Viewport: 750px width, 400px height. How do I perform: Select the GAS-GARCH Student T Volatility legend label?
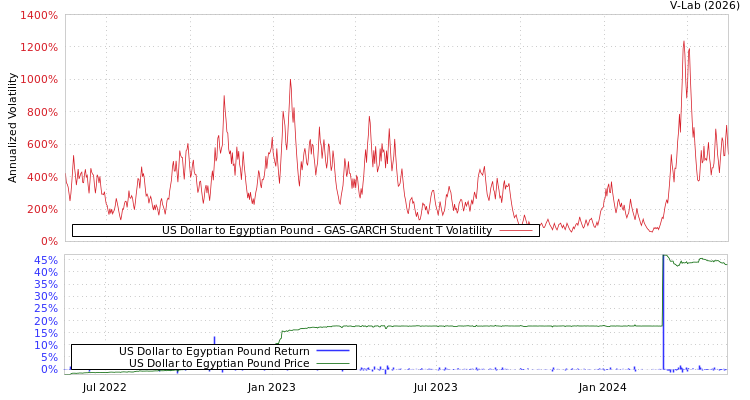point(326,231)
